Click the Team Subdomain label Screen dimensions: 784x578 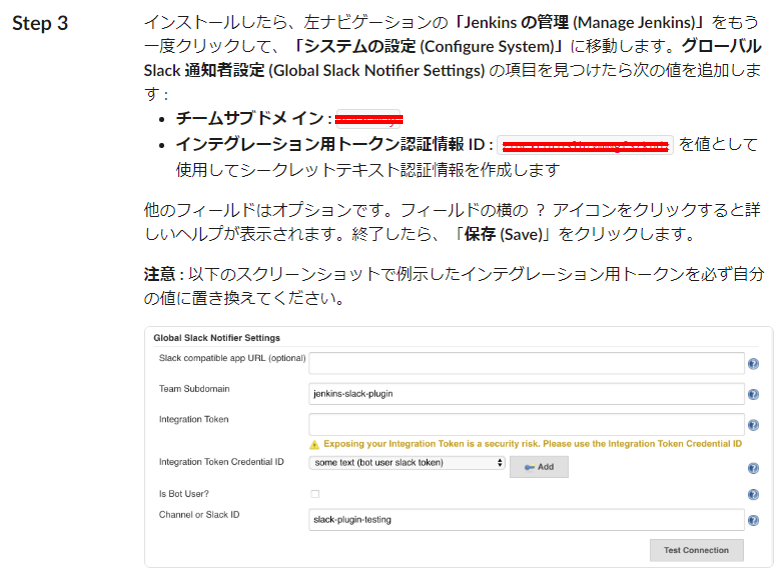click(194, 389)
